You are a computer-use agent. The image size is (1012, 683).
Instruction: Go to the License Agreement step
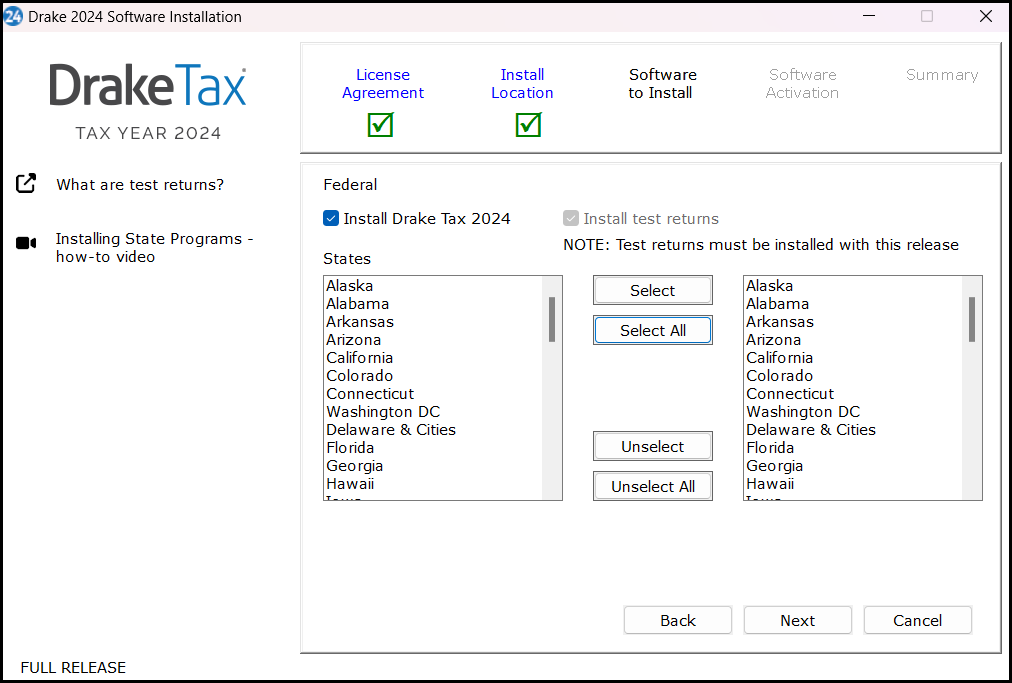pos(383,84)
